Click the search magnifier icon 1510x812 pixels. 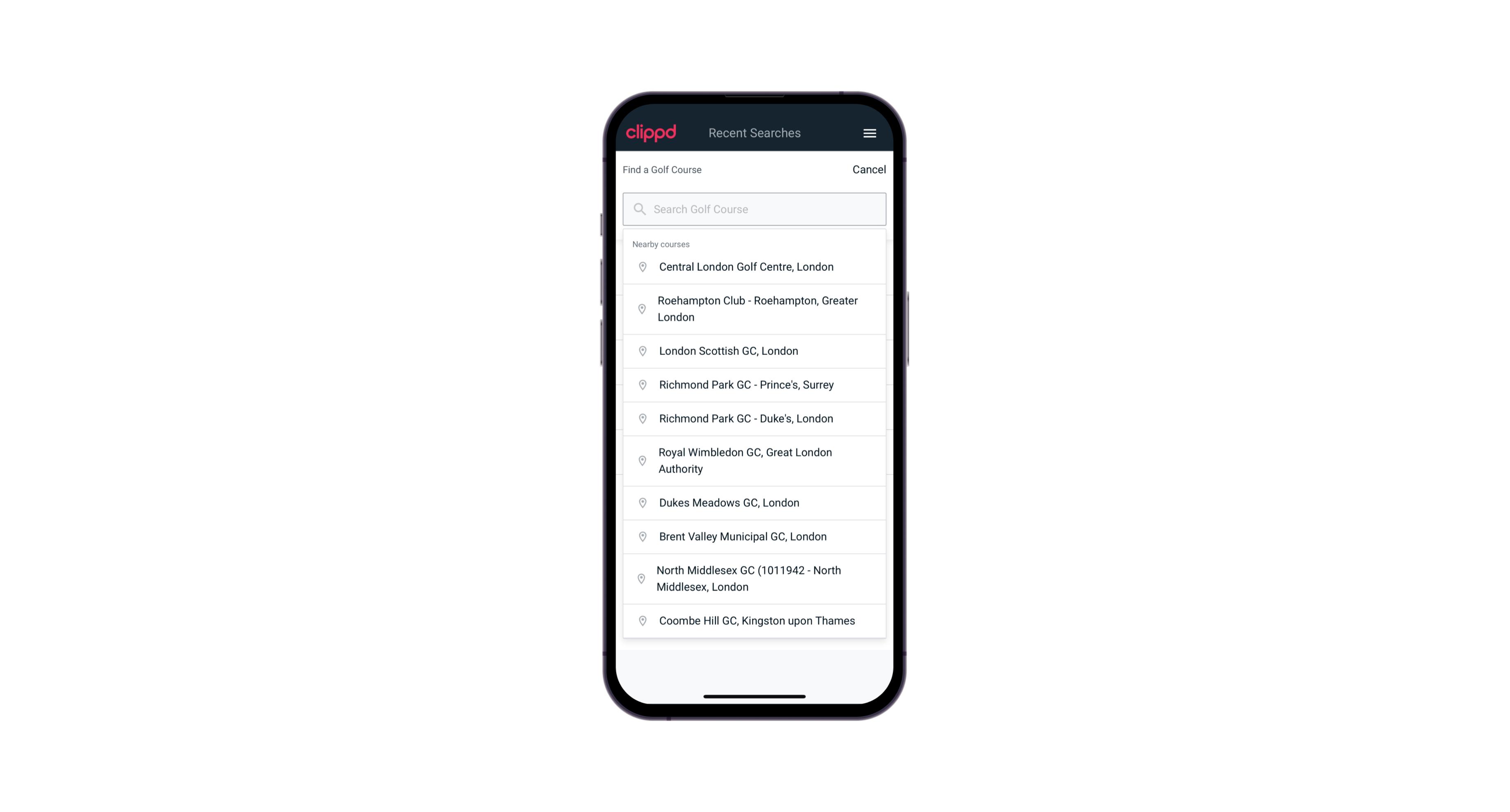point(639,209)
